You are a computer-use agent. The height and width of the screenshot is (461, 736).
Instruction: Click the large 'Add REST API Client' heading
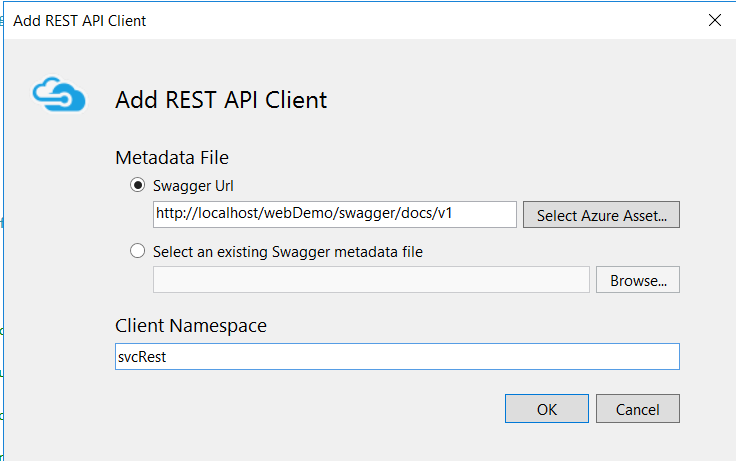(221, 100)
